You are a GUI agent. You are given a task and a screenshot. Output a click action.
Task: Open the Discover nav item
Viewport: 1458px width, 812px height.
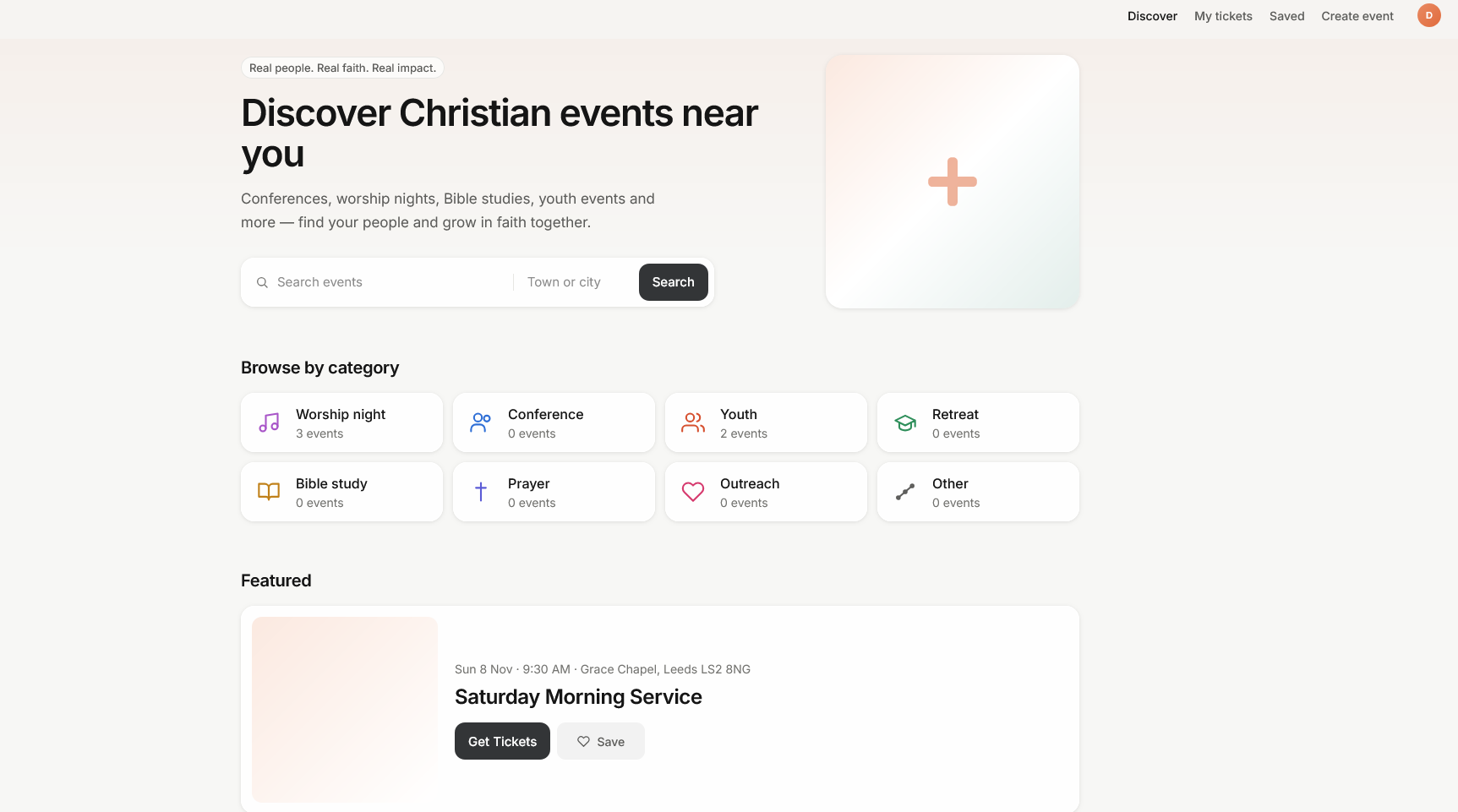[1152, 16]
